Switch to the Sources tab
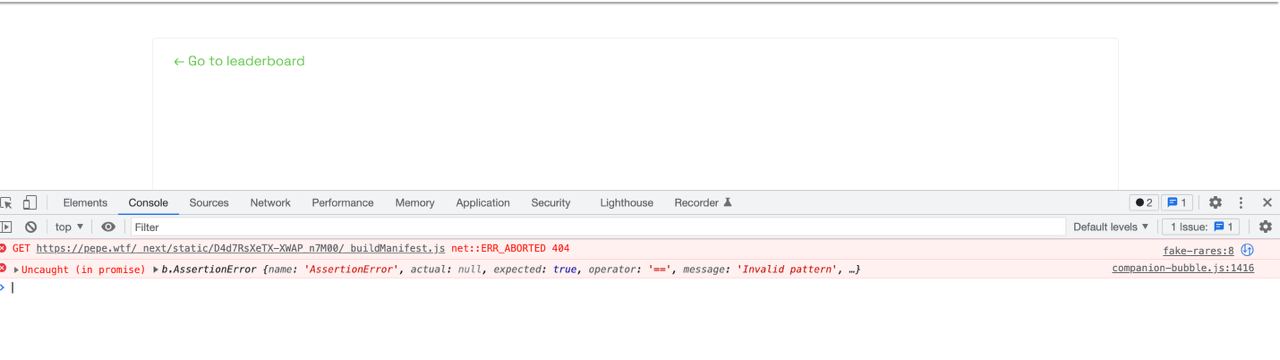The image size is (1280, 360). coord(209,202)
